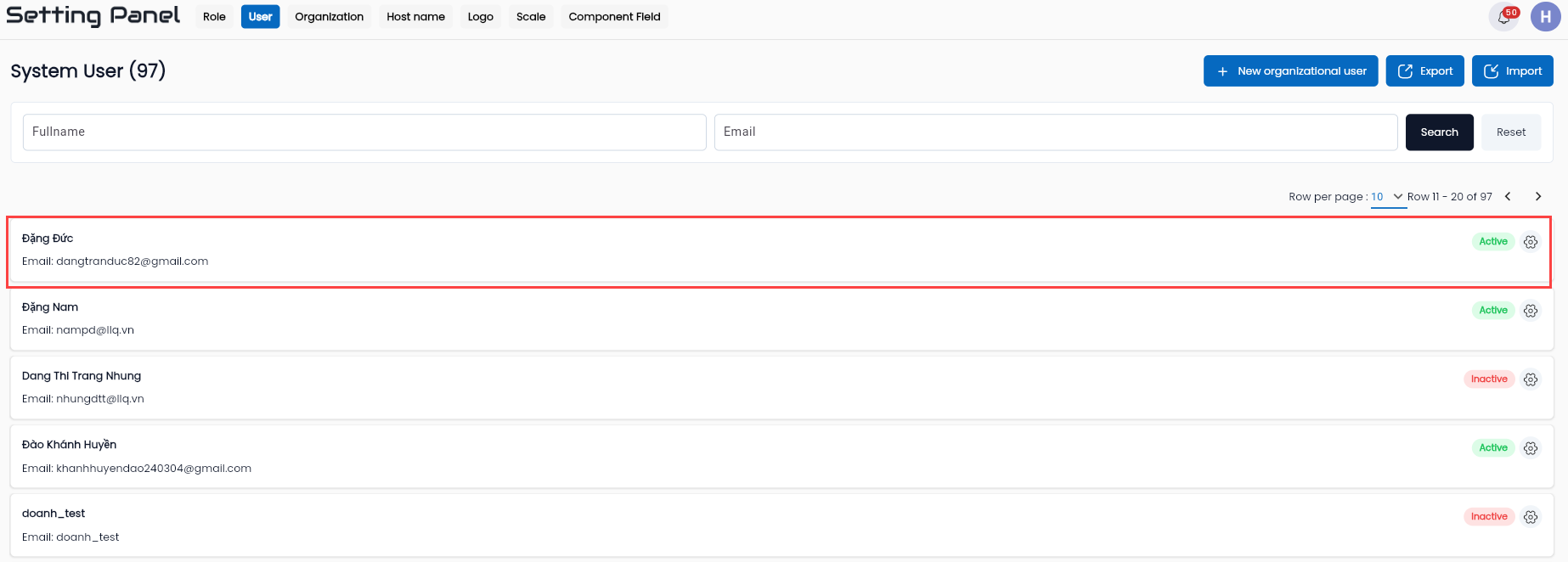Select the name Đặng Đức

pos(48,239)
